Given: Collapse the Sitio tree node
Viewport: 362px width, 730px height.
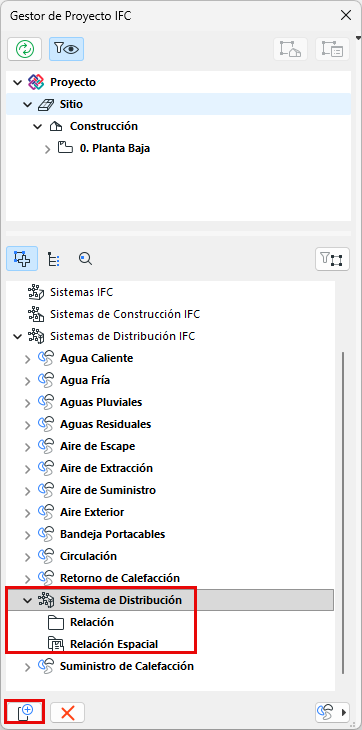Looking at the screenshot, I should point(27,105).
